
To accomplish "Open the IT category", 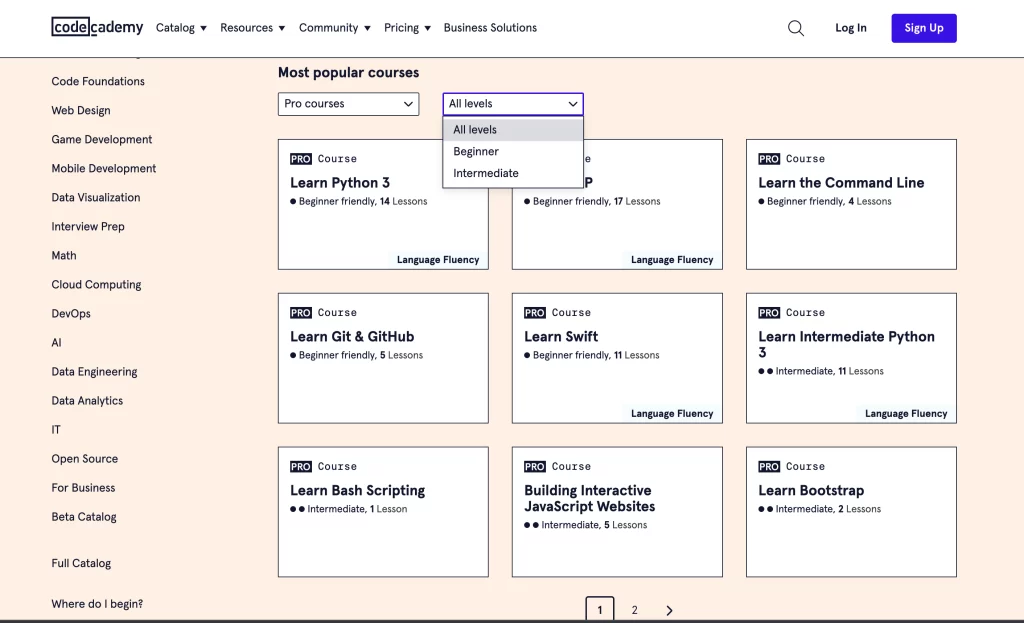I will 56,430.
